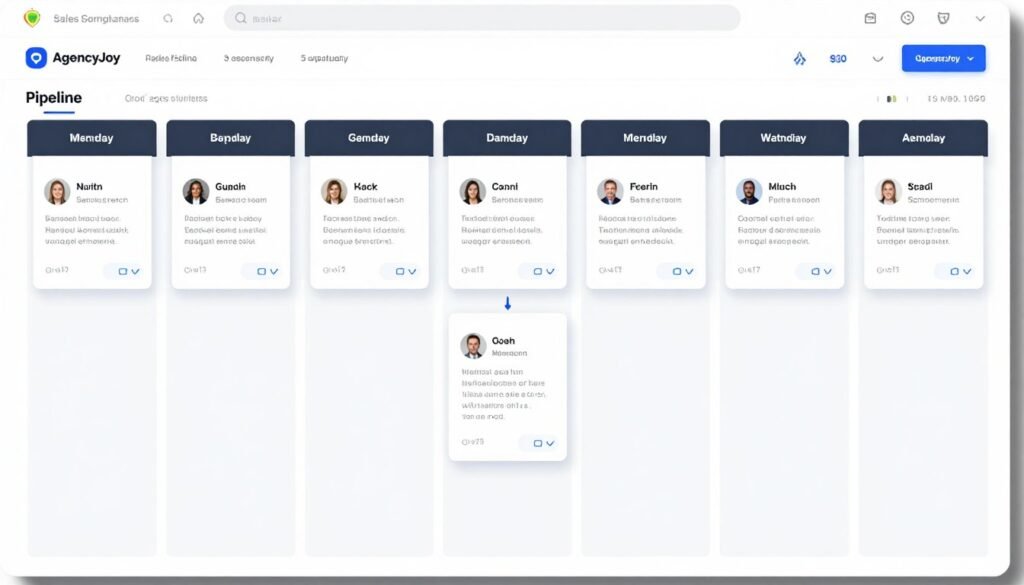Image resolution: width=1024 pixels, height=585 pixels.
Task: Click the green progress indicator near the date
Action: [x=889, y=98]
